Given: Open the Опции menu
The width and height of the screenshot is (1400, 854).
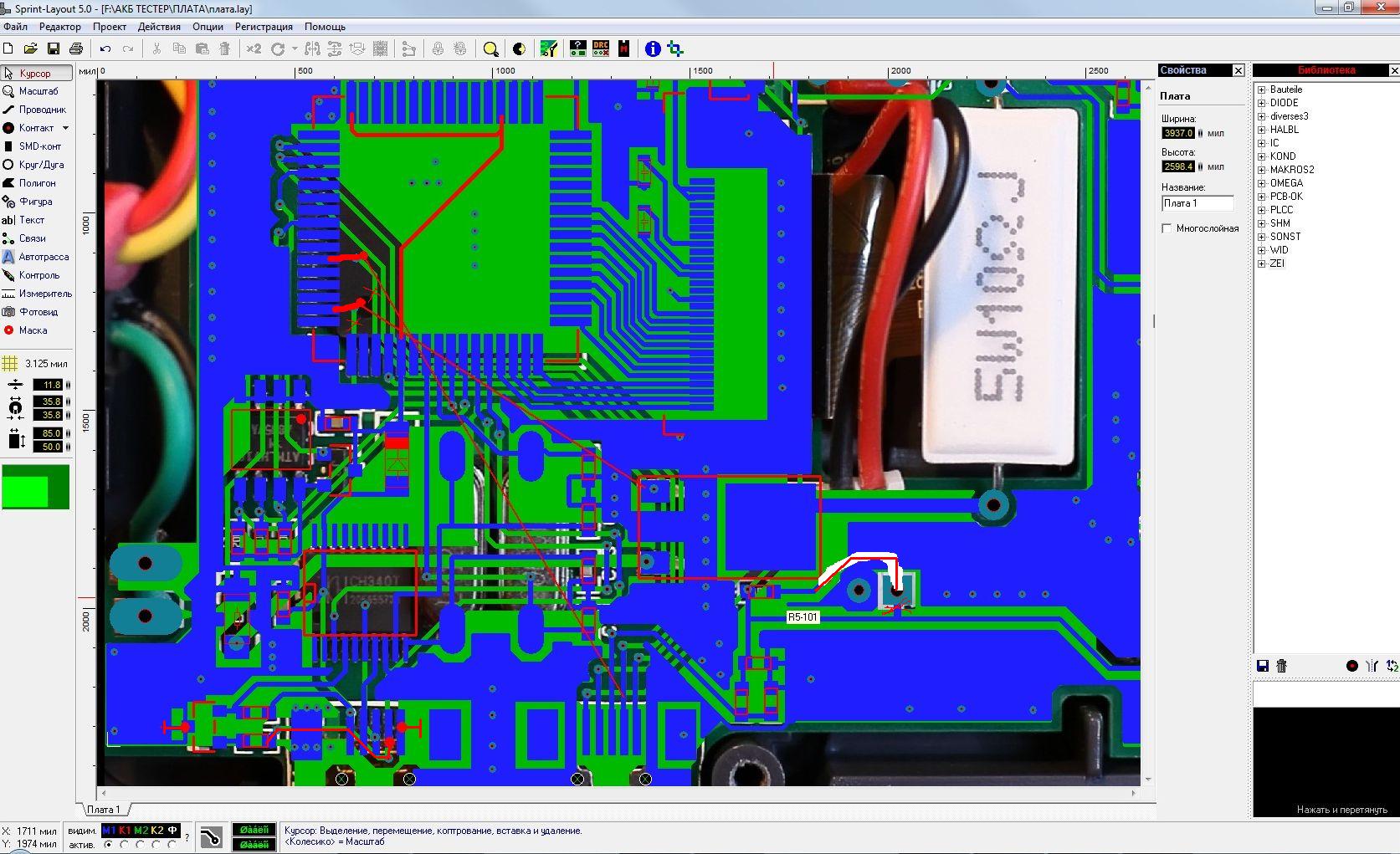Looking at the screenshot, I should tap(208, 27).
